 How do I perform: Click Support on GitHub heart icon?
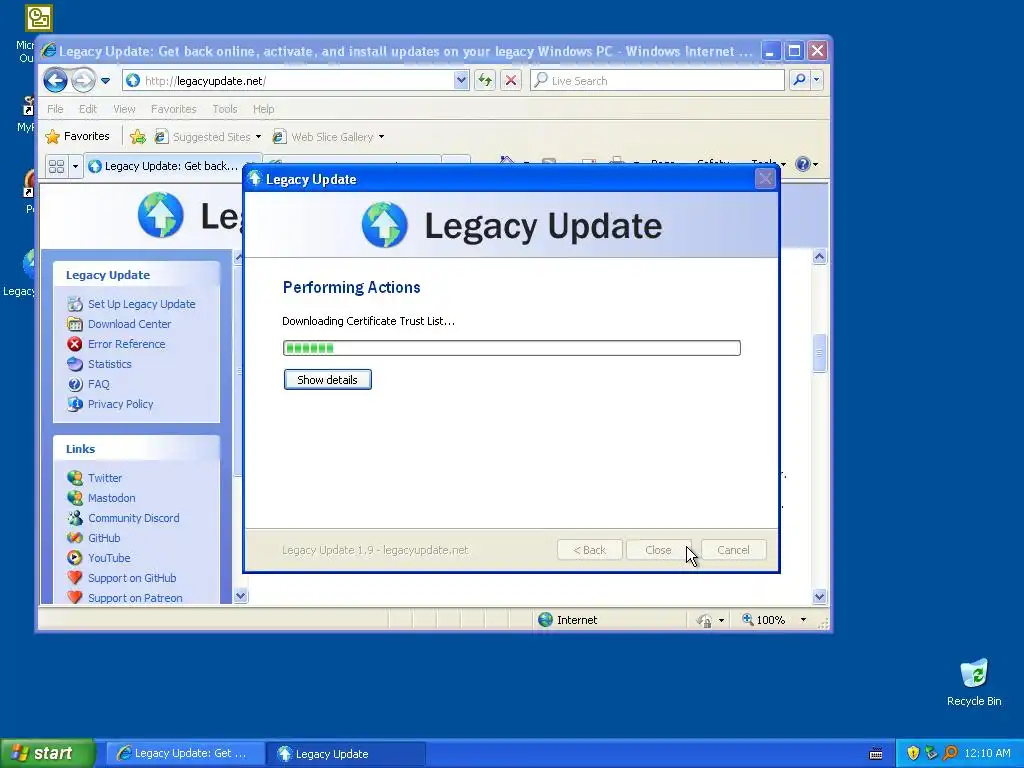coord(75,578)
